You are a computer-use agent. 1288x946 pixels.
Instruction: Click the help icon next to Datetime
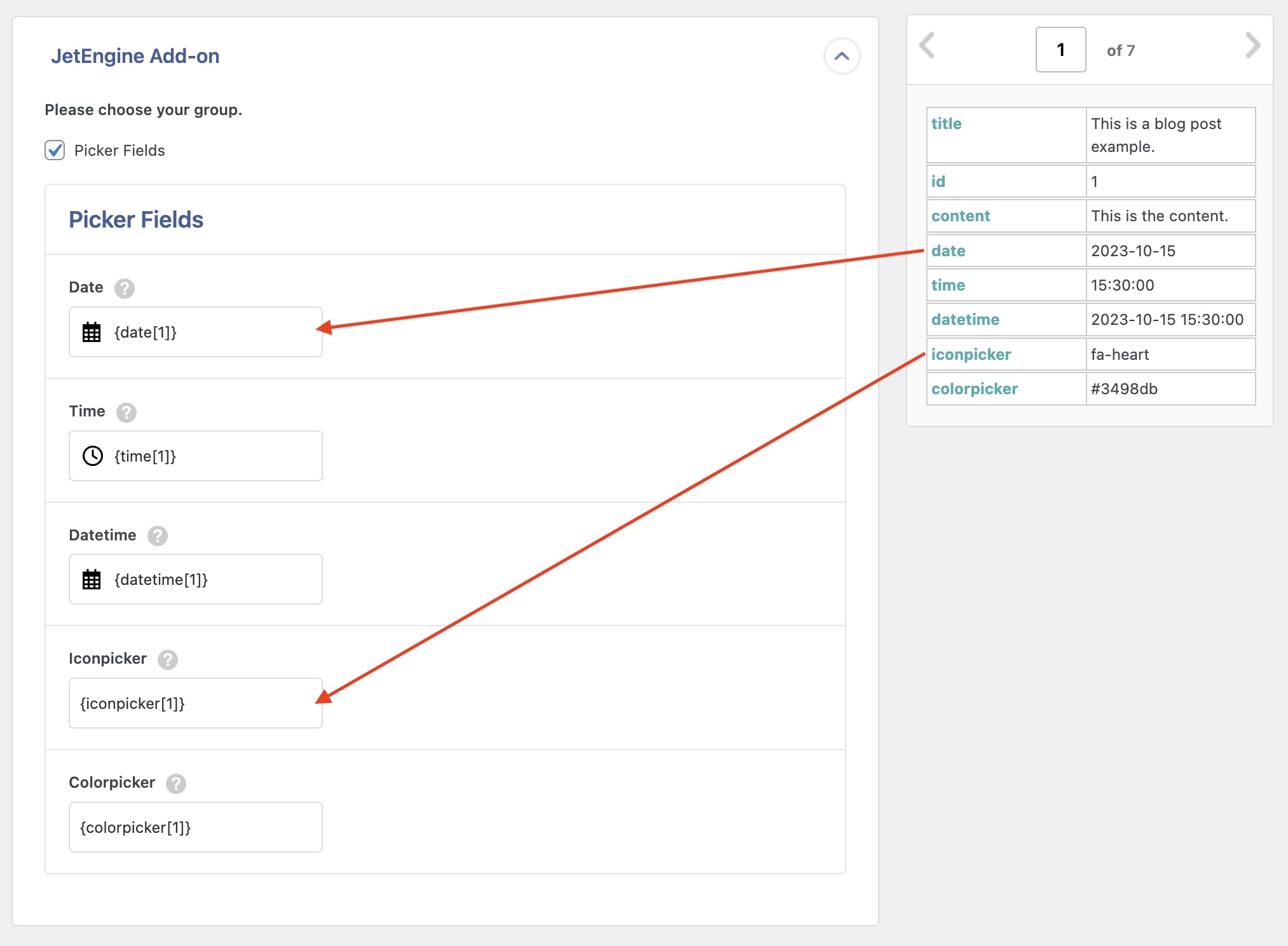pos(158,536)
